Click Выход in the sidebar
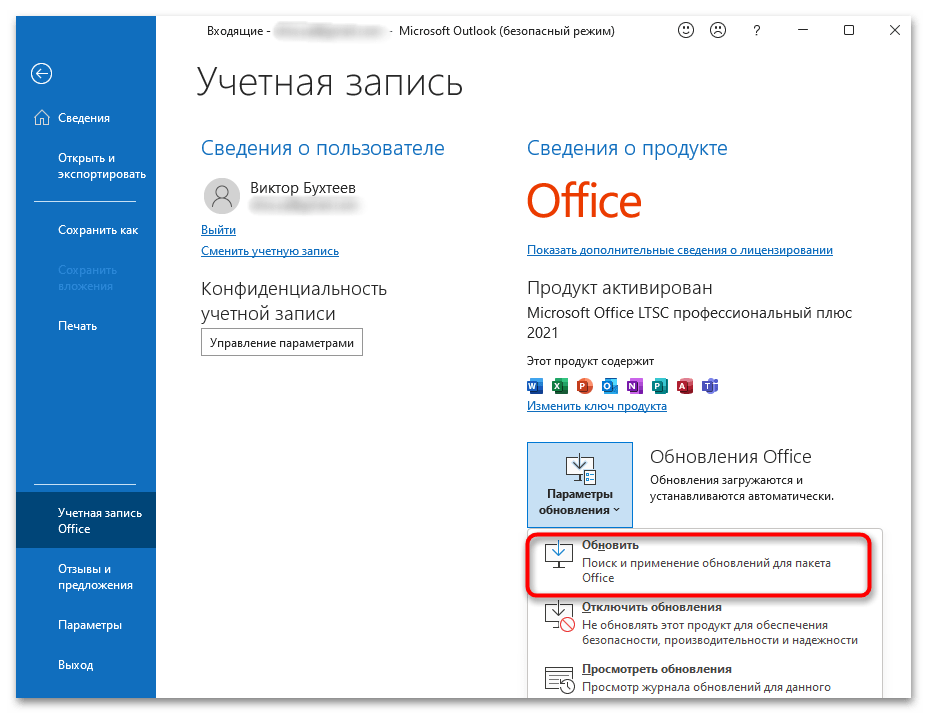 (86, 665)
